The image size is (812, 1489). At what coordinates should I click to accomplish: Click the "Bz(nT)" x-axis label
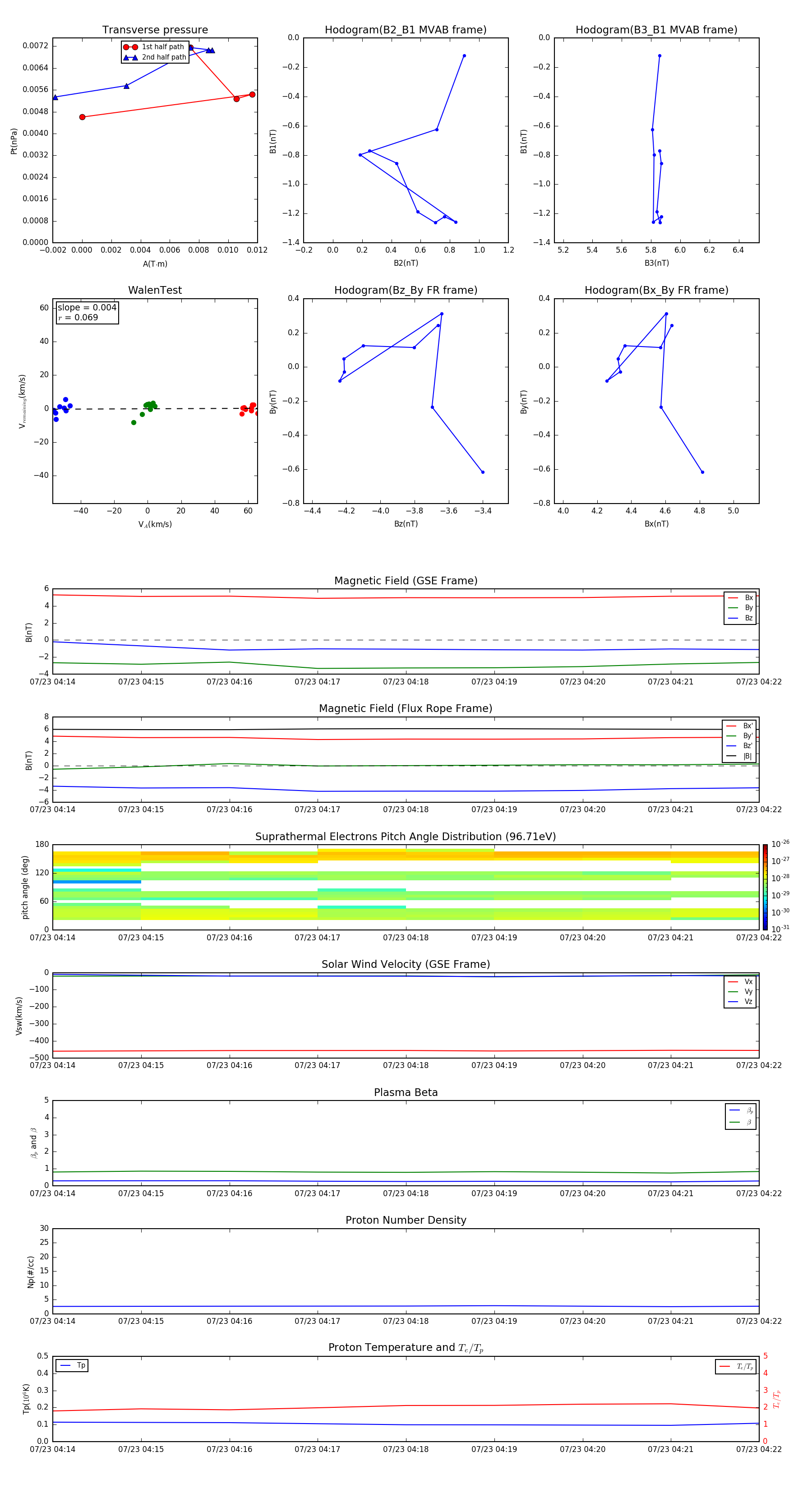click(406, 524)
